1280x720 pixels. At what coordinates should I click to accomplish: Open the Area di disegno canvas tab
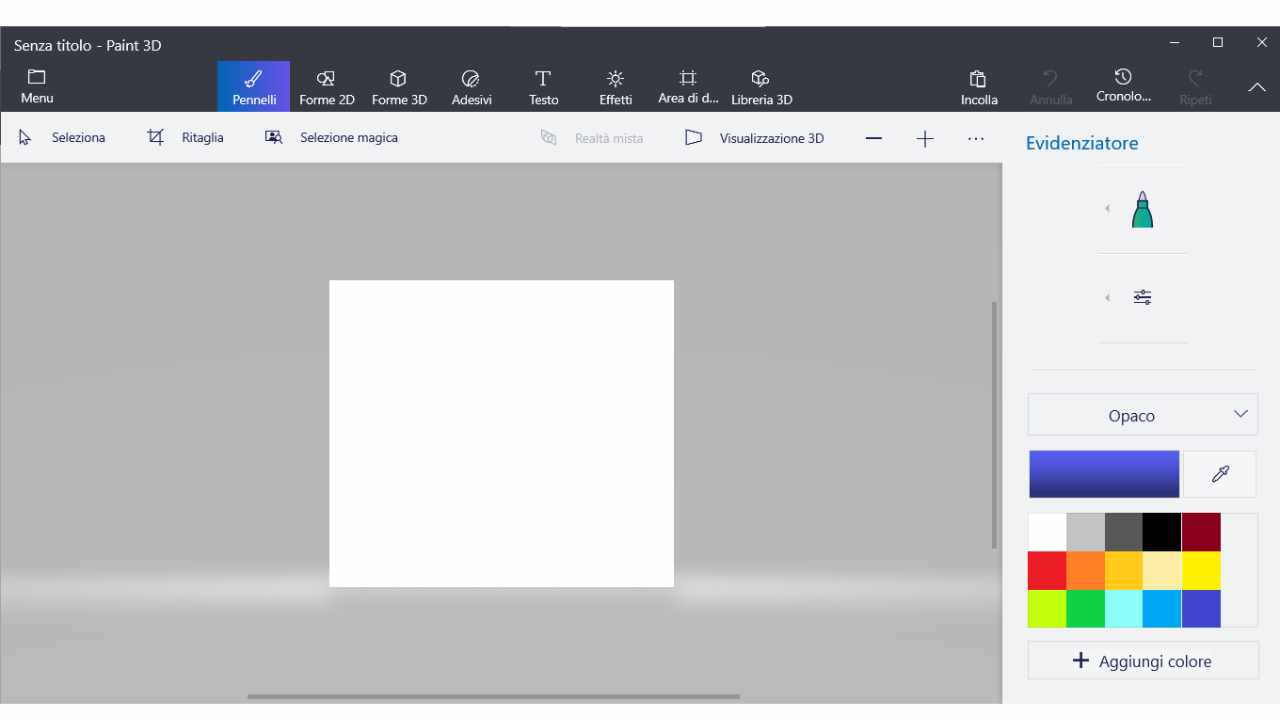tap(688, 87)
